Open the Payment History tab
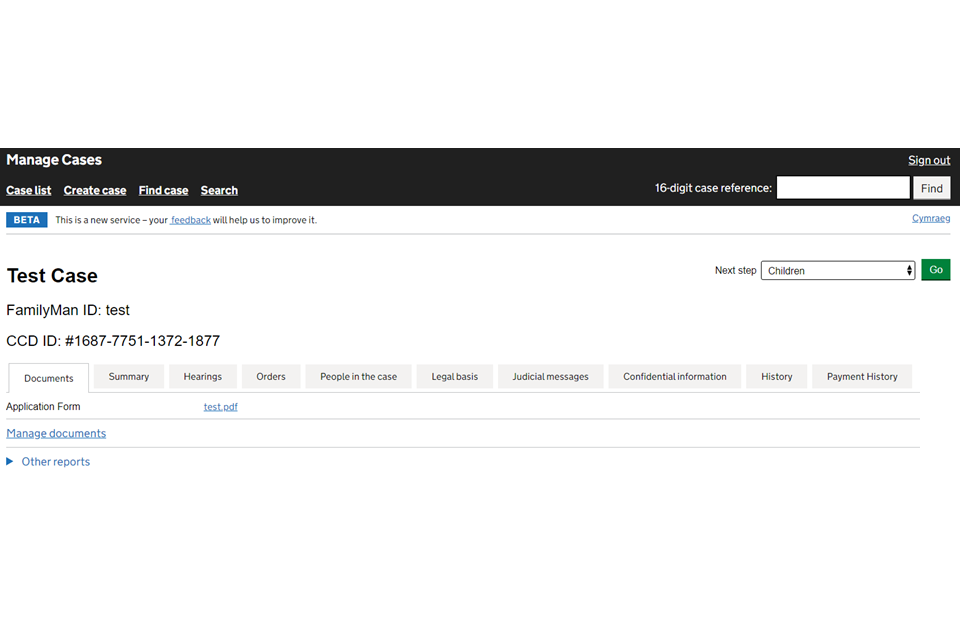 [x=862, y=377]
